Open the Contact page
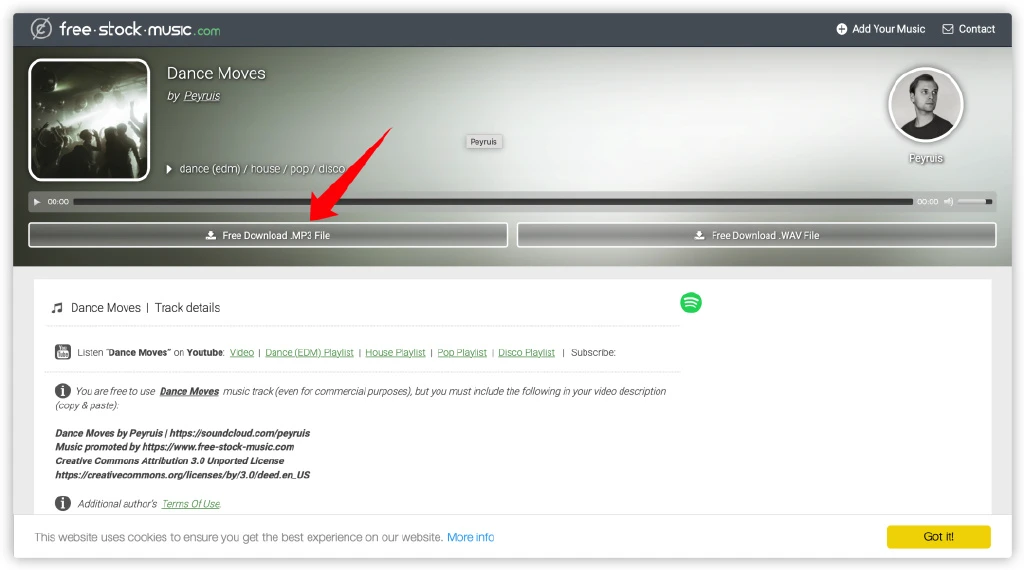This screenshot has width=1024, height=570. point(968,29)
